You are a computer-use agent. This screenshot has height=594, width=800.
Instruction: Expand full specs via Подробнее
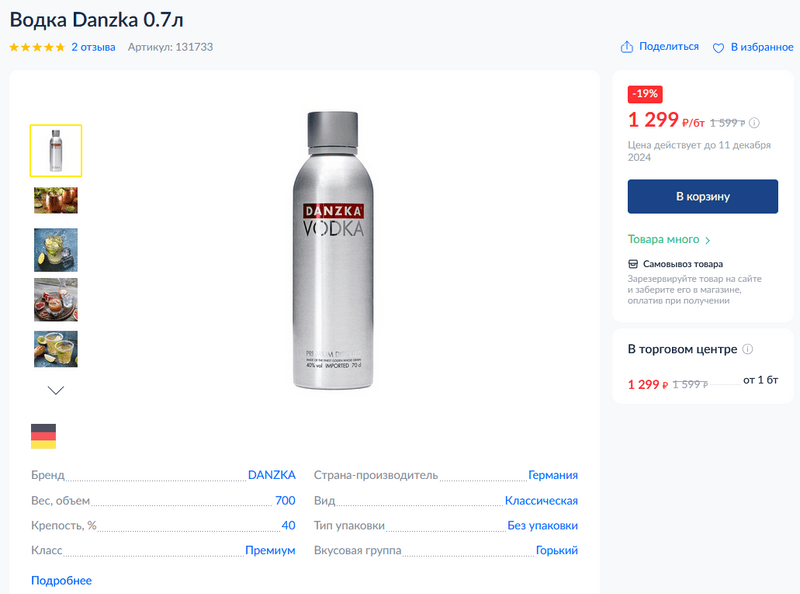[61, 580]
